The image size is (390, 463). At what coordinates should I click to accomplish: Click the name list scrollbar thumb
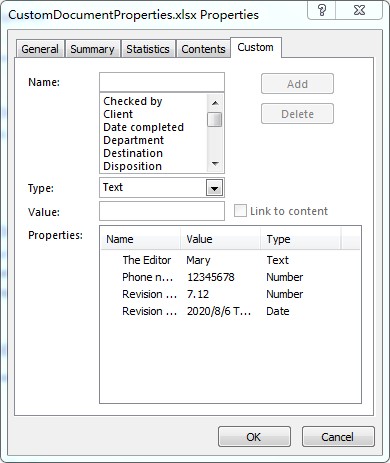click(215, 119)
